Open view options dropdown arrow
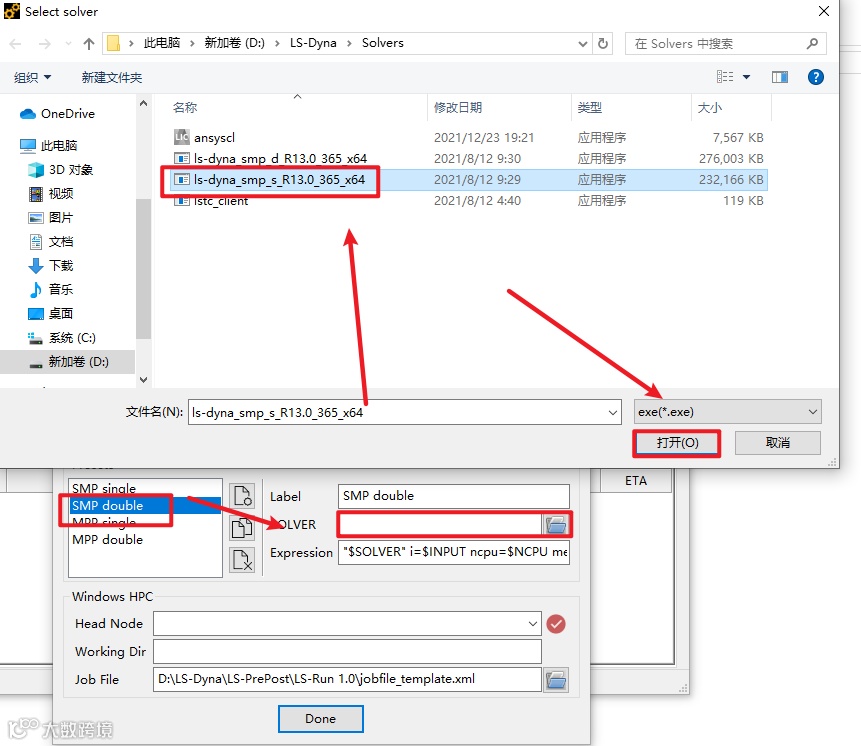Screen dimensions: 861x746 [746, 77]
